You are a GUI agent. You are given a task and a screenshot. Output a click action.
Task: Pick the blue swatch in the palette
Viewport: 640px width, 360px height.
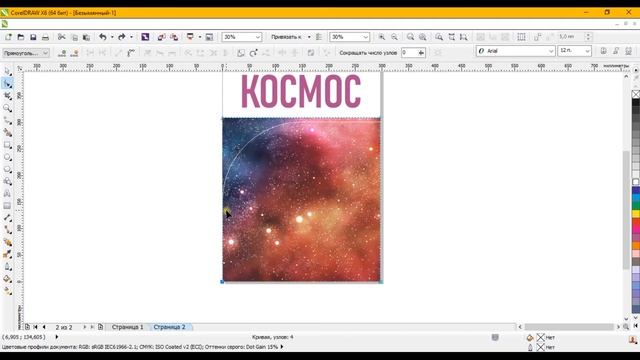pyautogui.click(x=636, y=190)
